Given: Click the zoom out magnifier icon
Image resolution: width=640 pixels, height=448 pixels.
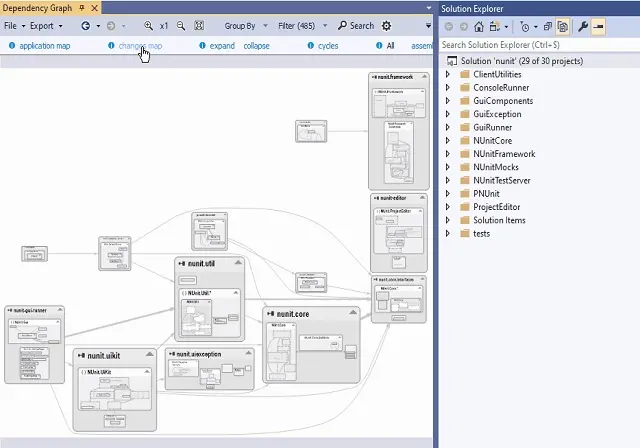Looking at the screenshot, I should 181,25.
